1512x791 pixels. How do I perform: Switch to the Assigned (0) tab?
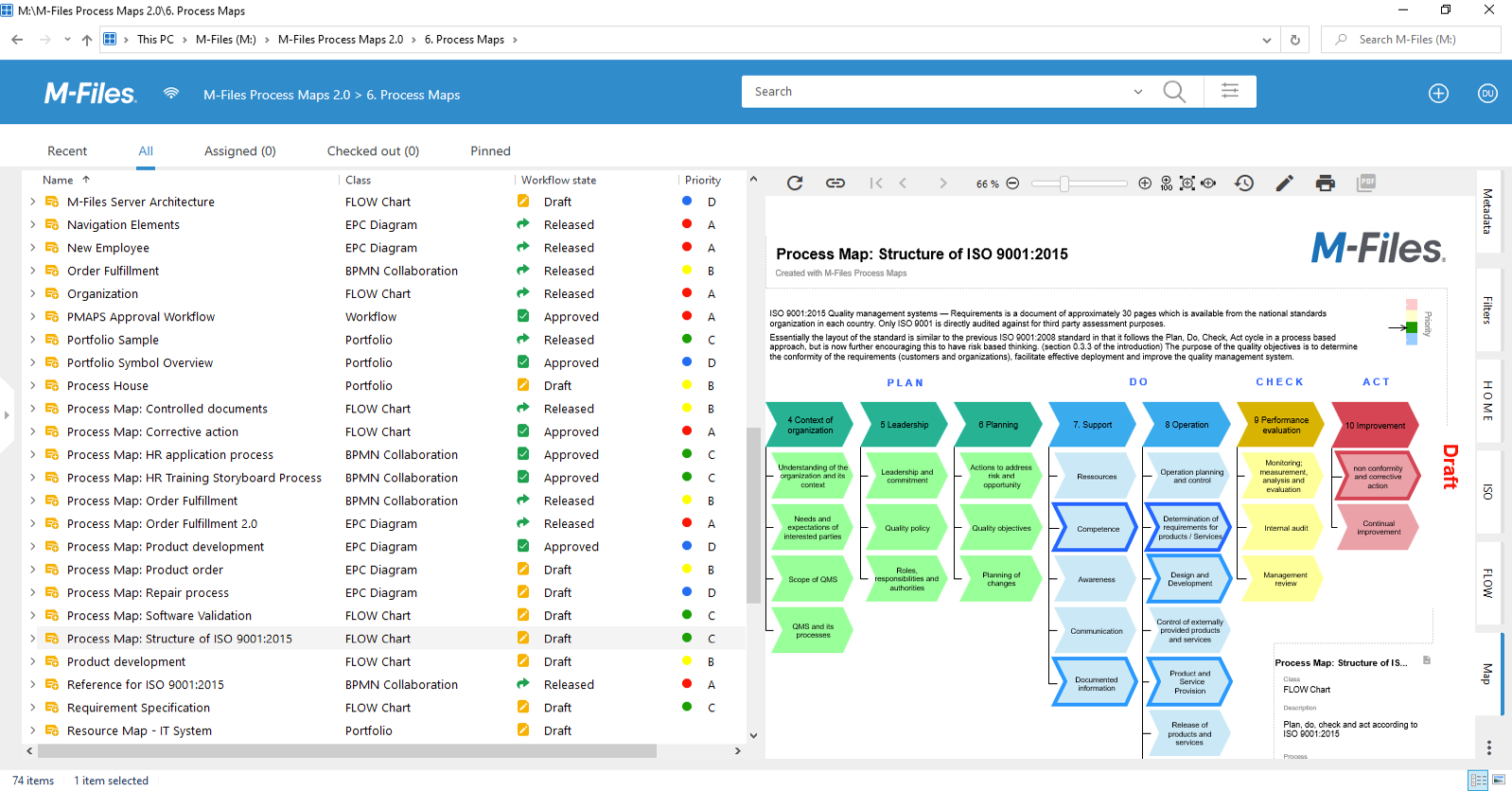(240, 151)
